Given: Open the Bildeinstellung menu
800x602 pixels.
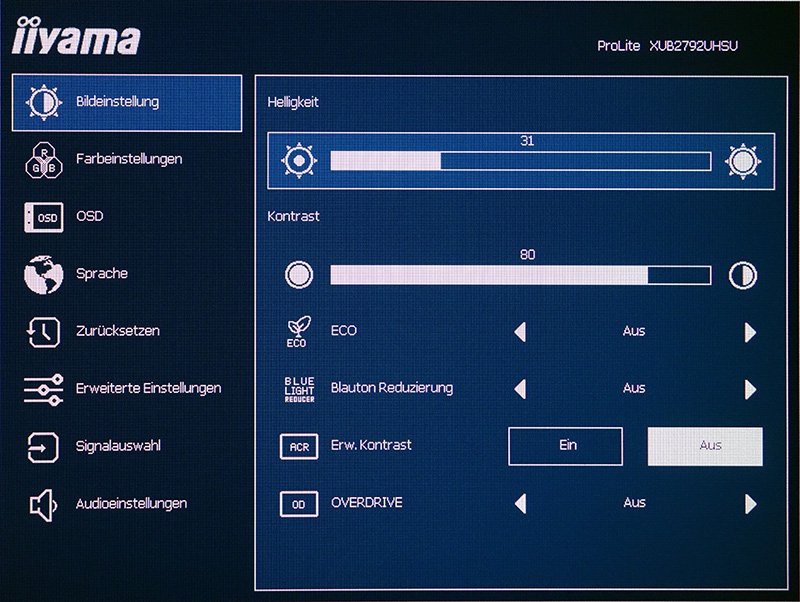Looking at the screenshot, I should (127, 103).
